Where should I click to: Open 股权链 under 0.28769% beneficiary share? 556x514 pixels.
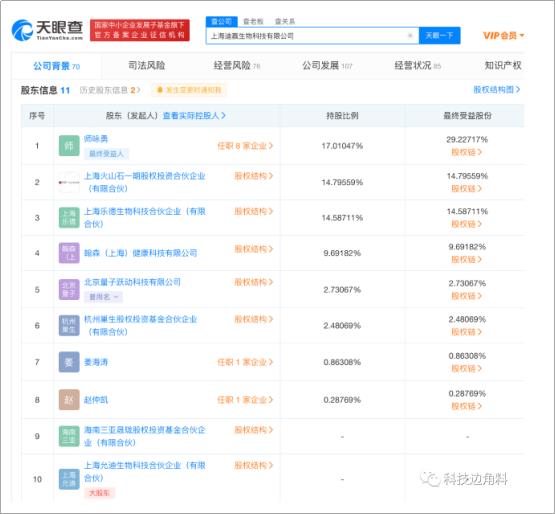[467, 406]
